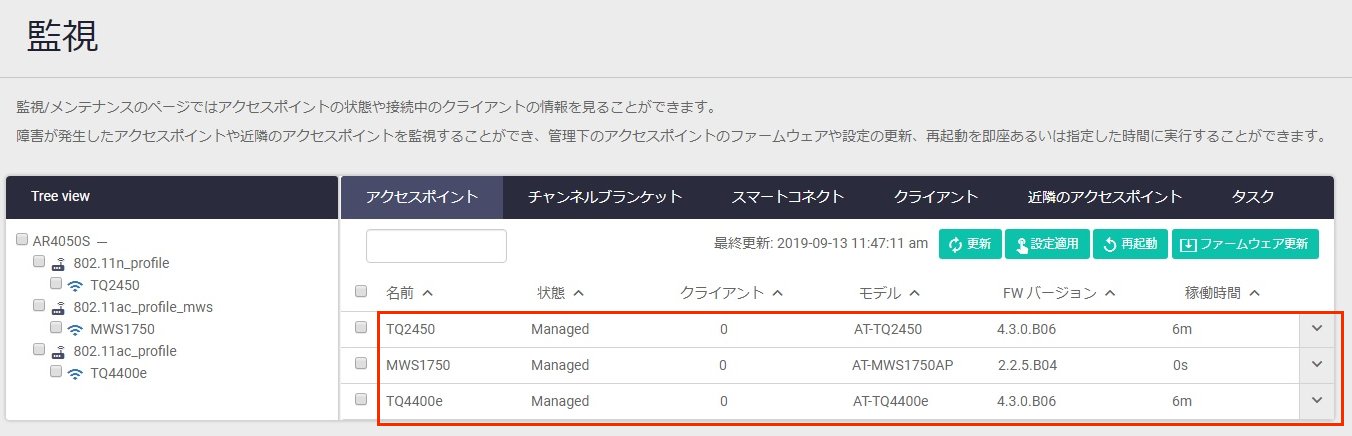Click the router icon of 802.11ac_profile_mws
This screenshot has height=436, width=1352.
point(59,308)
